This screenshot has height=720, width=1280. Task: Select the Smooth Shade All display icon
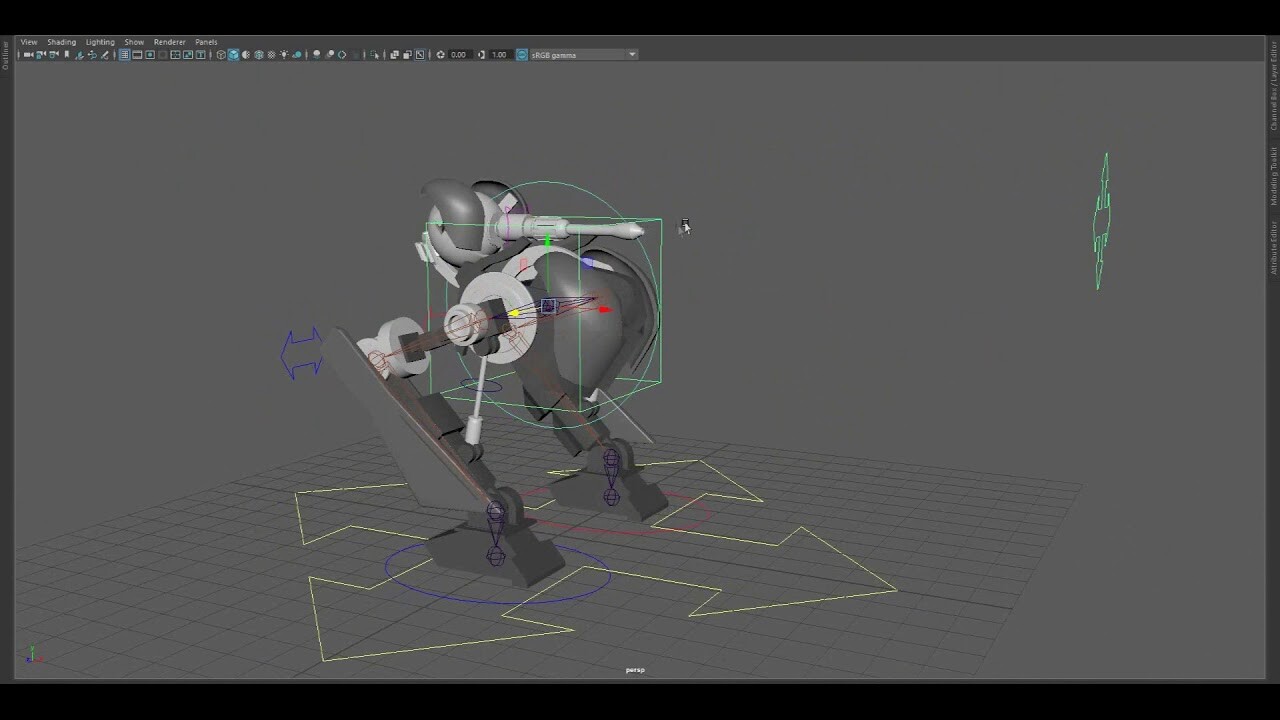tap(234, 55)
